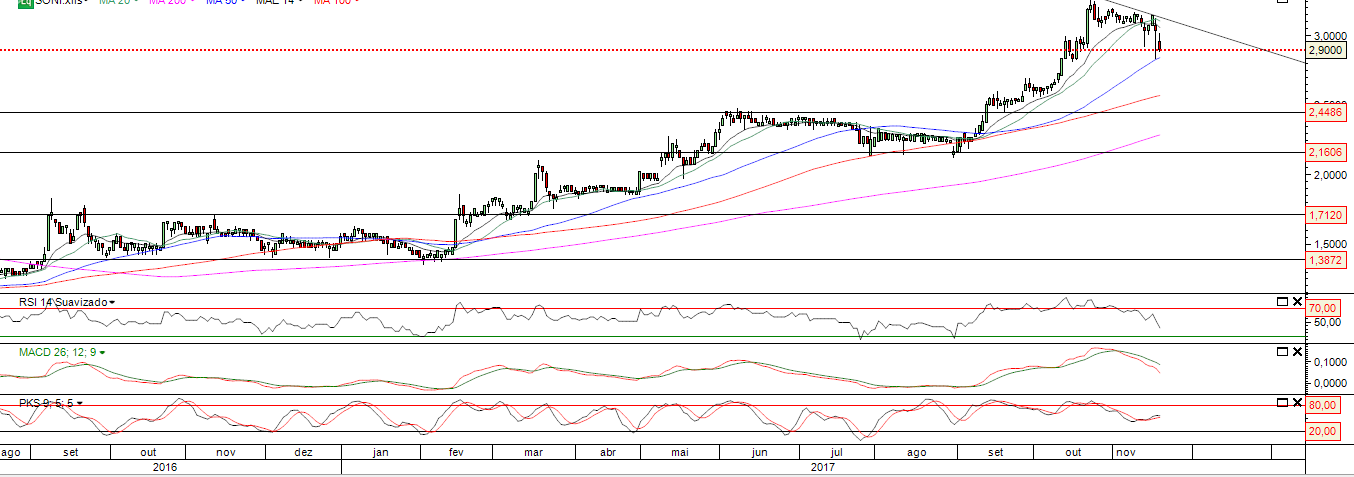
Task: Click the jan month label on time axis
Action: pos(380,452)
